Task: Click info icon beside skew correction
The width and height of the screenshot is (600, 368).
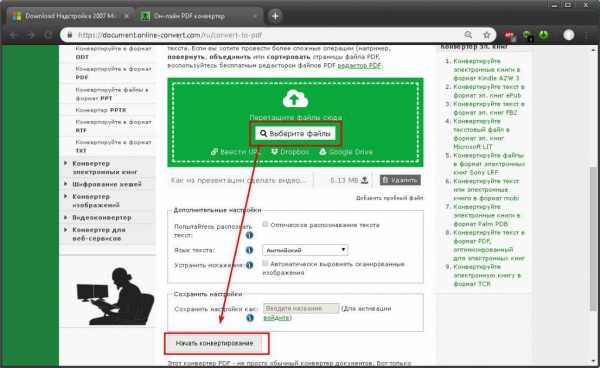Action: coord(249,265)
